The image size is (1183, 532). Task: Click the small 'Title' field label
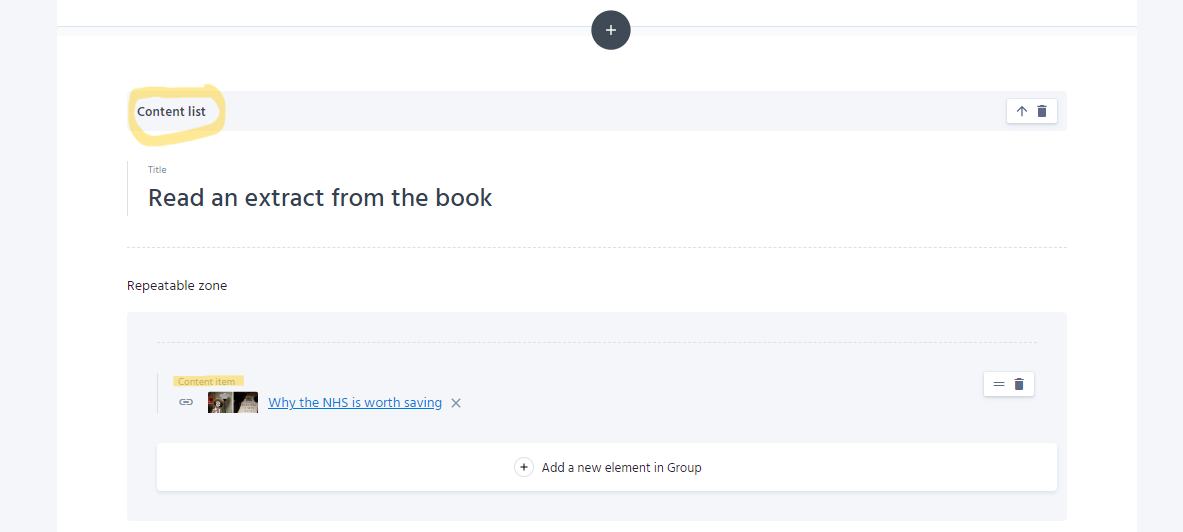pos(157,170)
